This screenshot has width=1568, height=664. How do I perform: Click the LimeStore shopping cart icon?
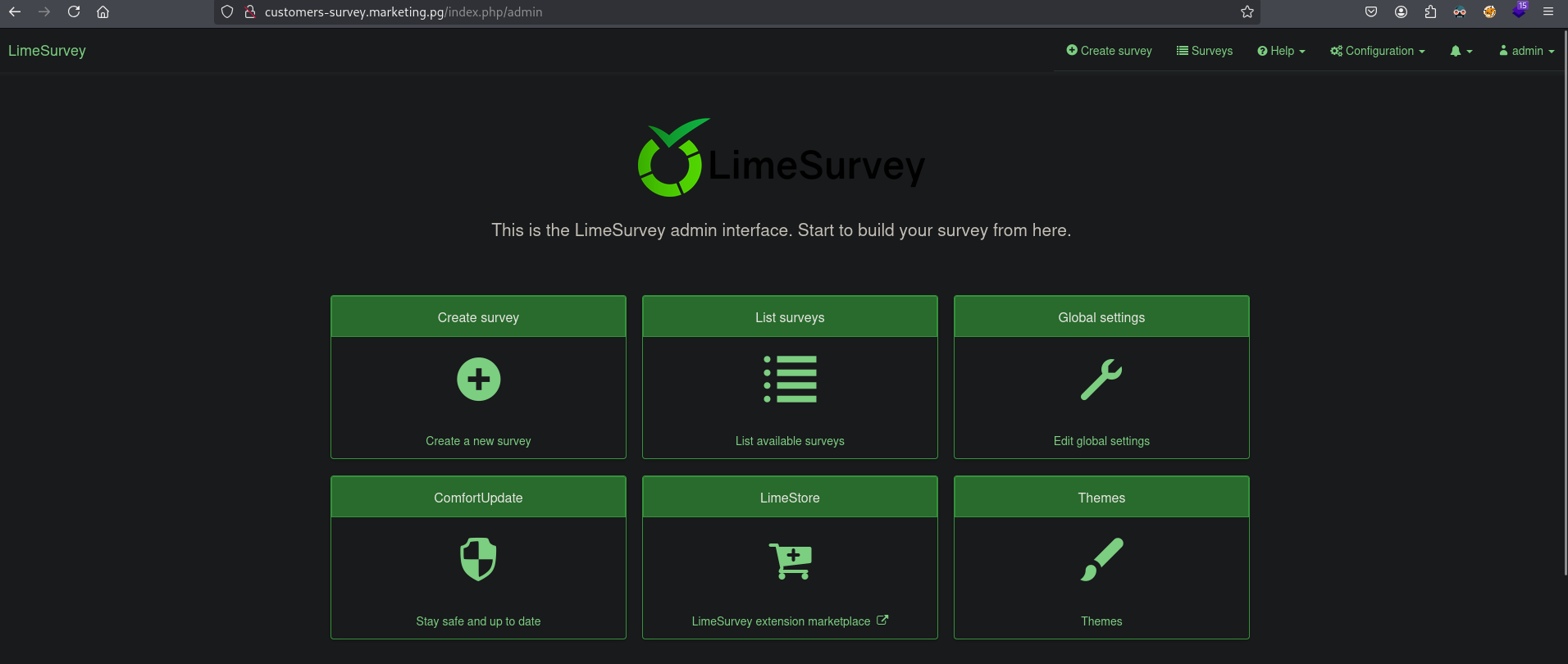tap(790, 561)
